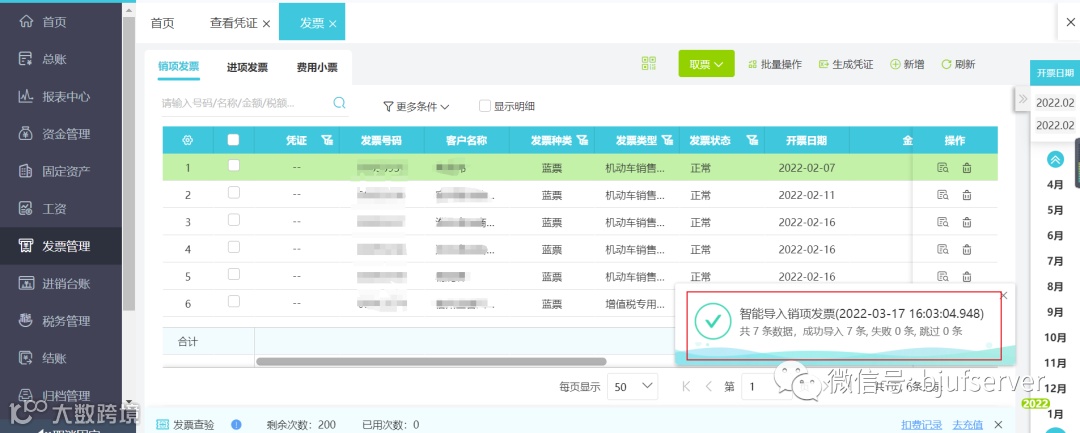Open table column settings gear icon
Image resolution: width=1080 pixels, height=433 pixels.
point(187,140)
